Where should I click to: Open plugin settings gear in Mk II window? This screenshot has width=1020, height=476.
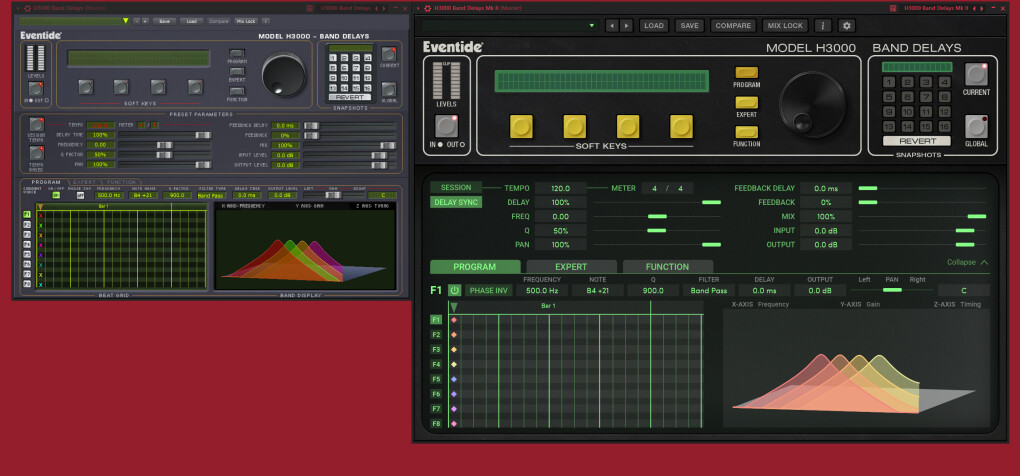pos(846,25)
